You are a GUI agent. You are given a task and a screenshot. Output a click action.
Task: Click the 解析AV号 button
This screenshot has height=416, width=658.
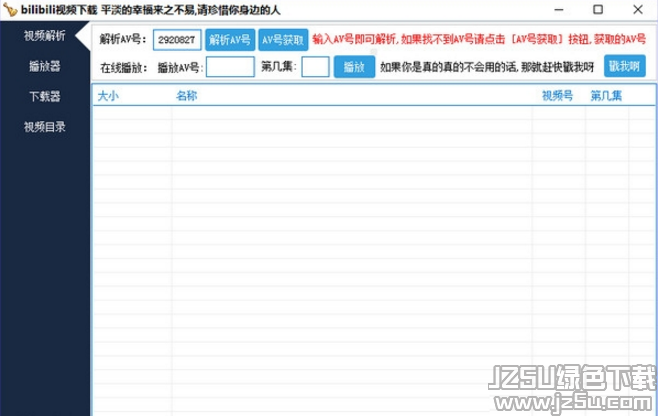230,40
